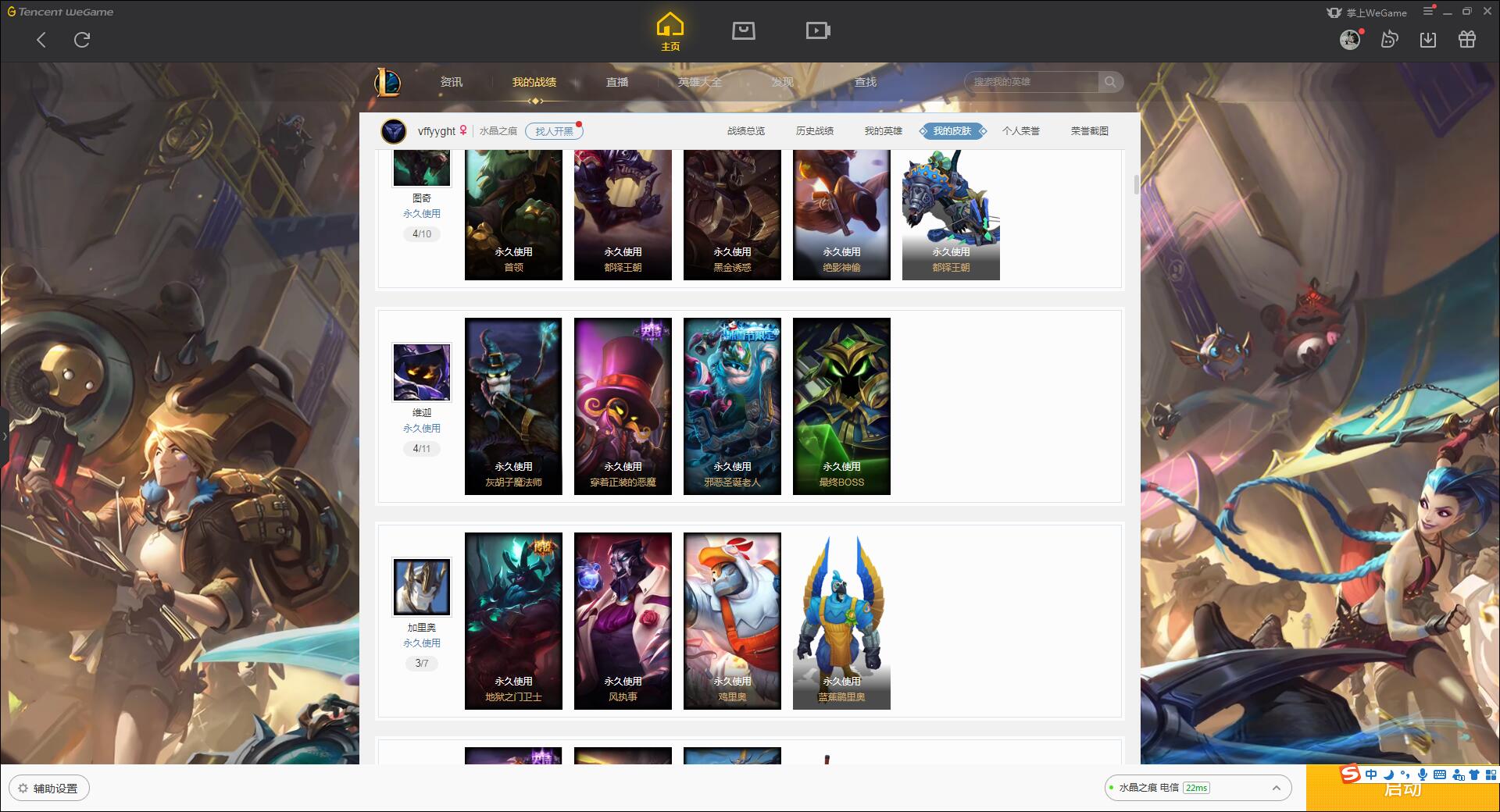This screenshot has width=1500, height=812.
Task: Open the 首领 skin card
Action: [513, 215]
